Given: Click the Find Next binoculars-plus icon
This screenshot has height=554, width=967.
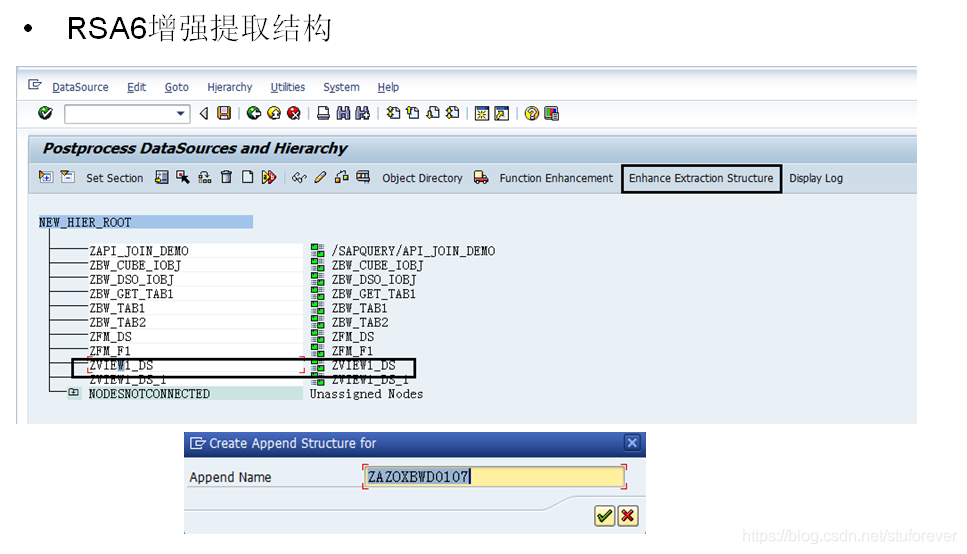Looking at the screenshot, I should 363,113.
